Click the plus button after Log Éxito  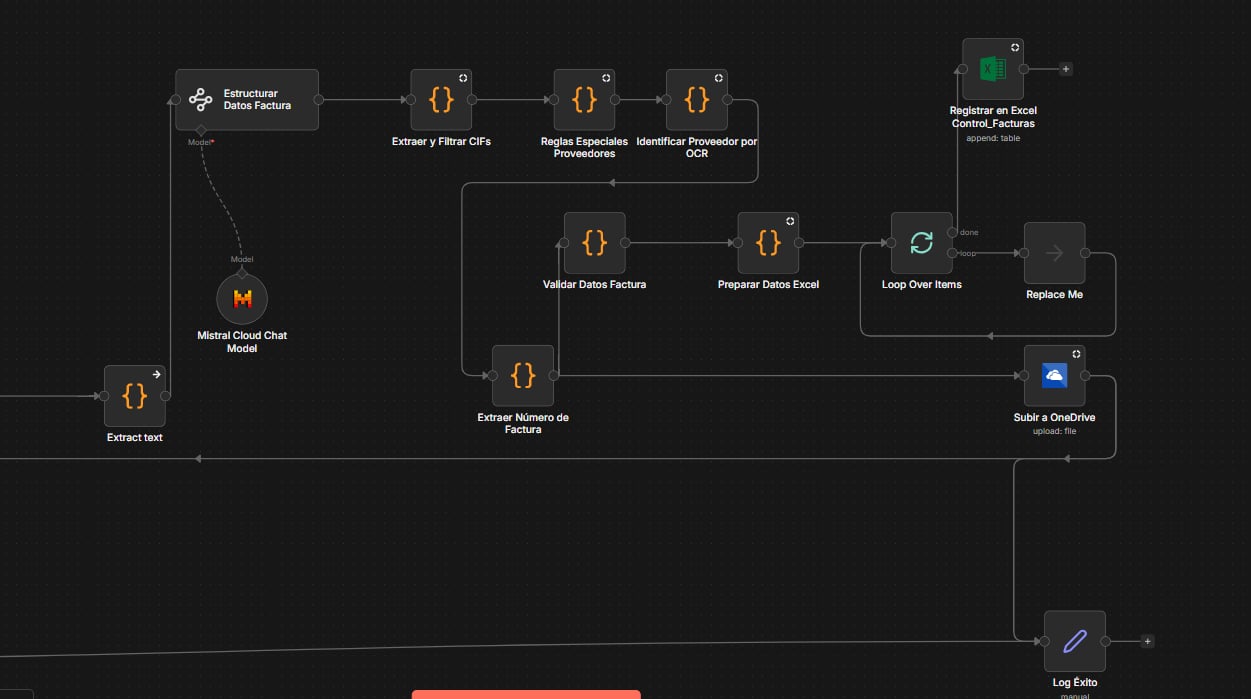point(1147,641)
